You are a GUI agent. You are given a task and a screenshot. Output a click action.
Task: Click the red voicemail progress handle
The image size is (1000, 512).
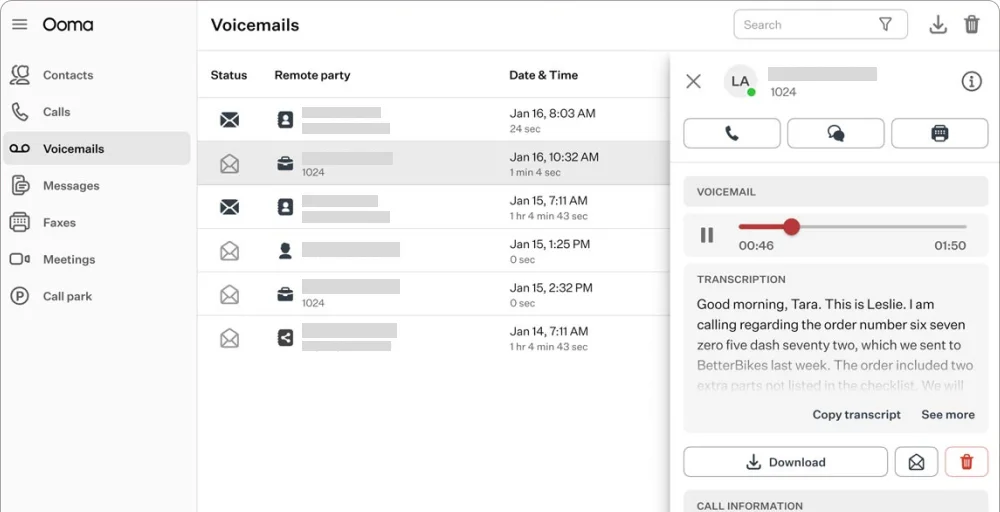791,226
